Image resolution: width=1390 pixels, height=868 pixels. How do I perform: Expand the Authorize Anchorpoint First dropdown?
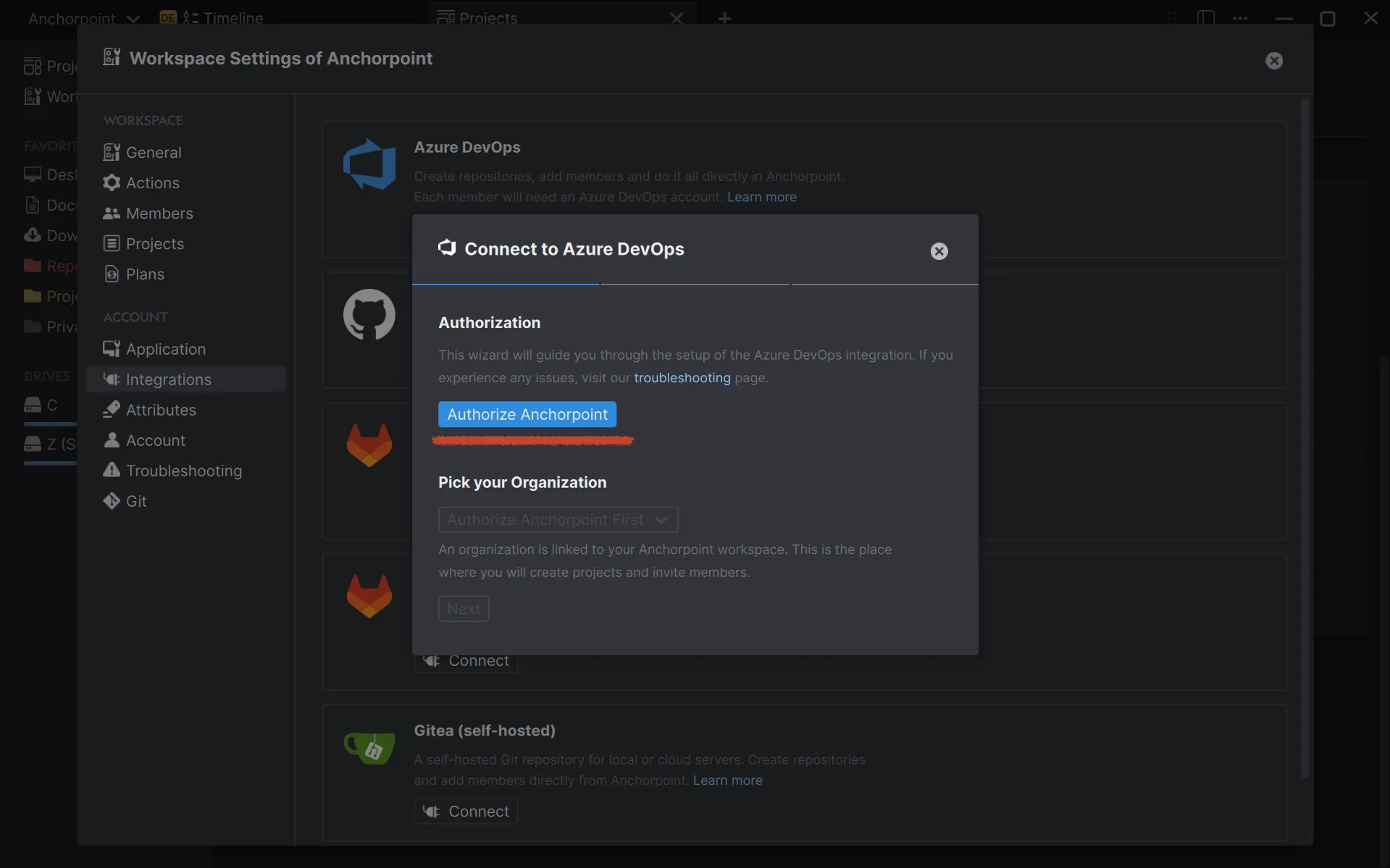558,520
